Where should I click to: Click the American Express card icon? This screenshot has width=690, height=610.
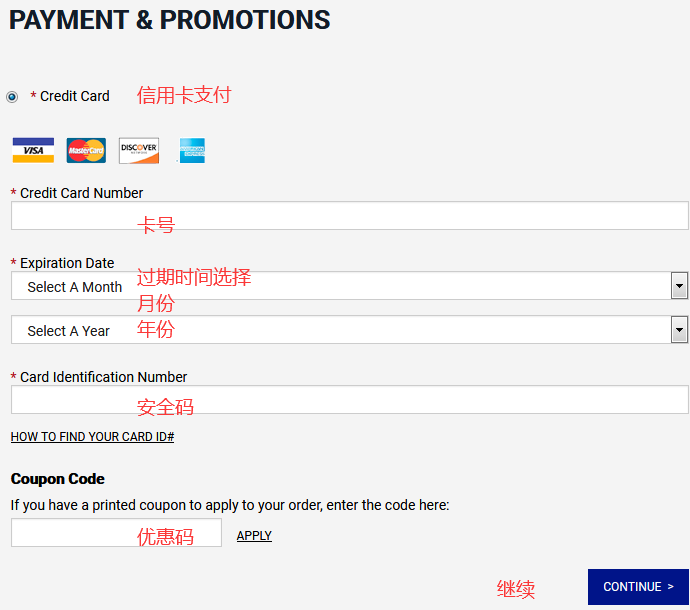coord(192,151)
